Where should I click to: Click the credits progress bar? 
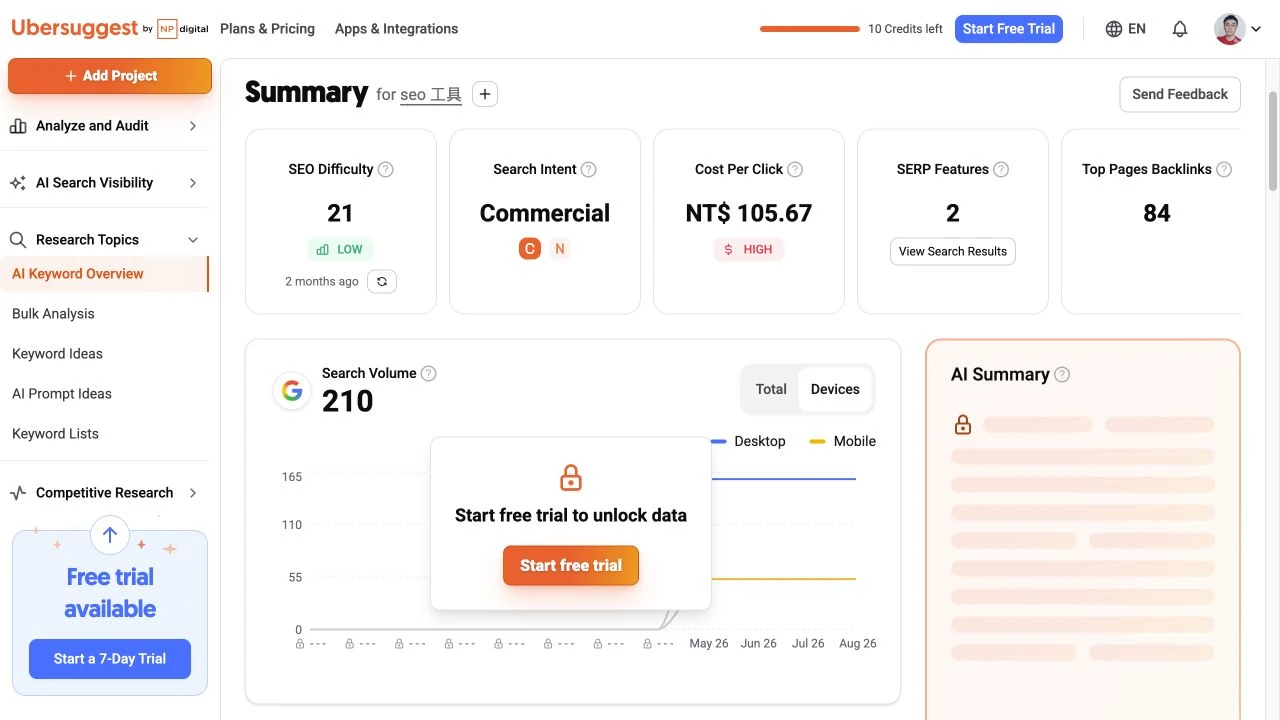pos(810,29)
